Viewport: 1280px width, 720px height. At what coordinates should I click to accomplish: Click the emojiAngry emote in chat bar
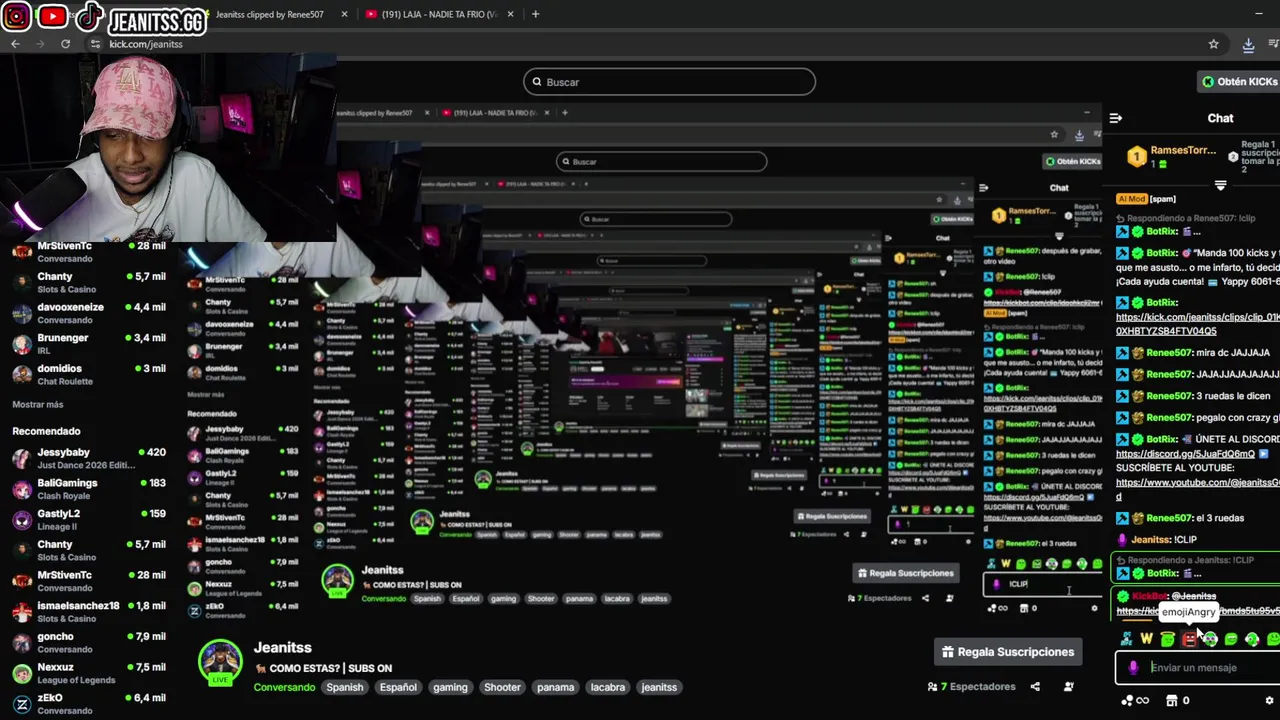click(x=1189, y=639)
